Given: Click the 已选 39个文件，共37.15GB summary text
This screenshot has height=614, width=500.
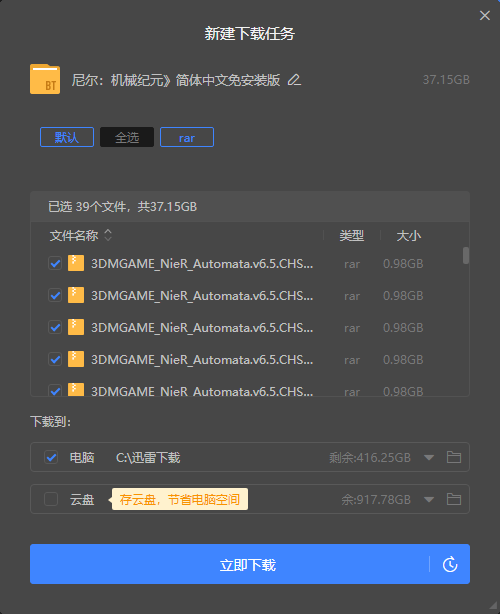Looking at the screenshot, I should [122, 206].
